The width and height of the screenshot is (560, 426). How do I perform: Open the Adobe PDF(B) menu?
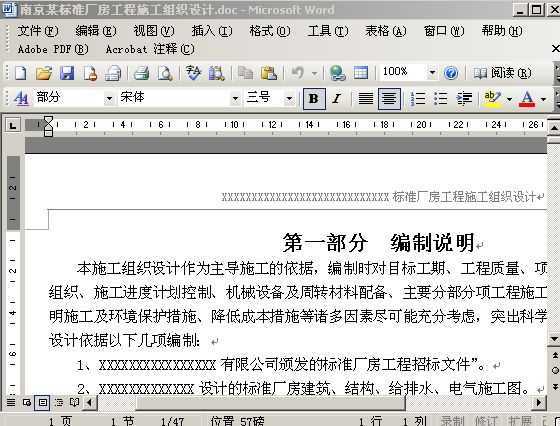pyautogui.click(x=53, y=49)
